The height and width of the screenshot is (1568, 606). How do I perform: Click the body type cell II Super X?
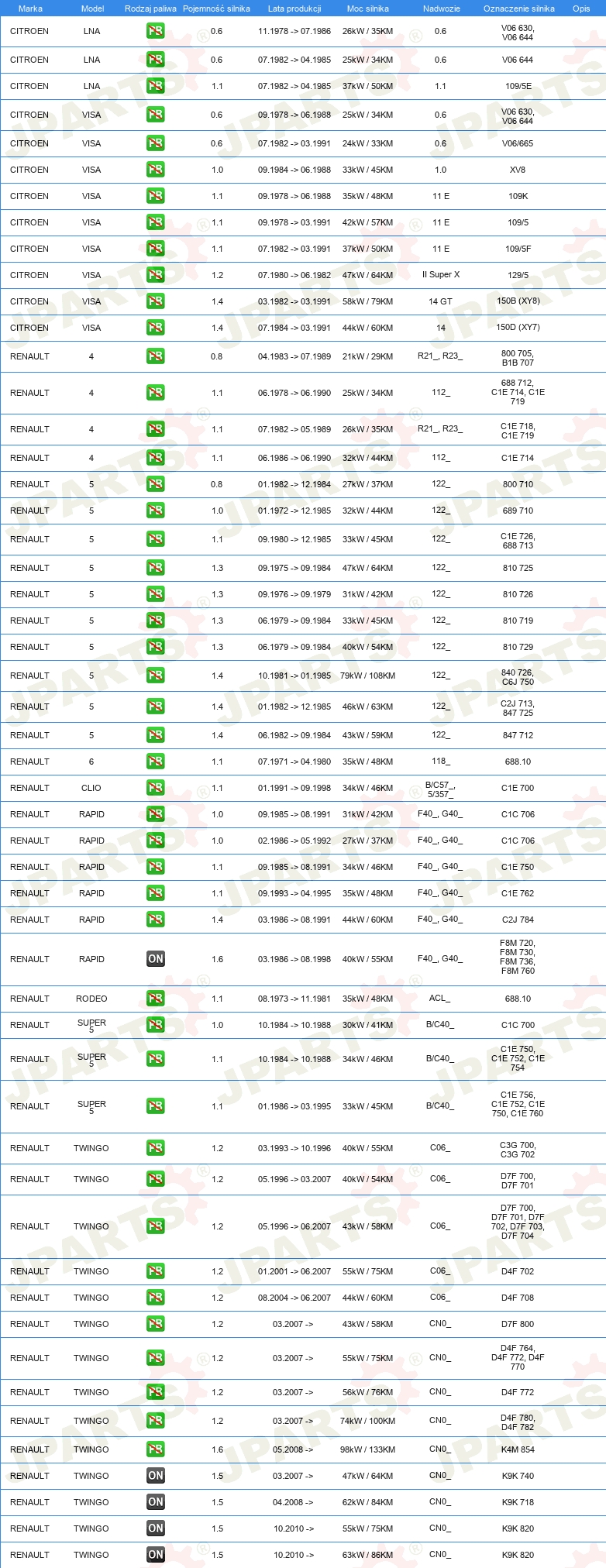[441, 275]
